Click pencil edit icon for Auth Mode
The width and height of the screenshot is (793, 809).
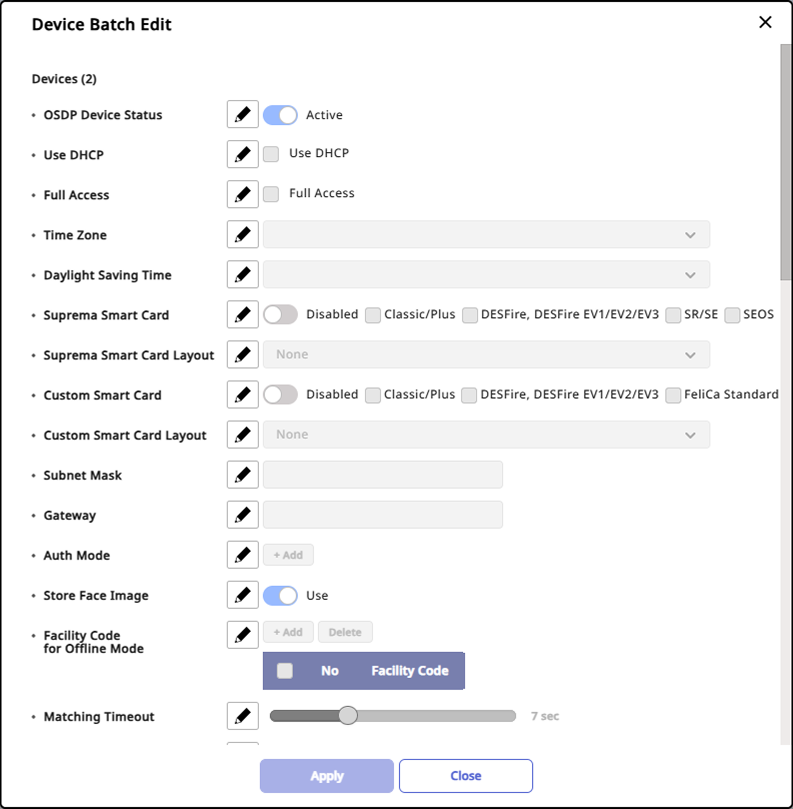pyautogui.click(x=242, y=555)
